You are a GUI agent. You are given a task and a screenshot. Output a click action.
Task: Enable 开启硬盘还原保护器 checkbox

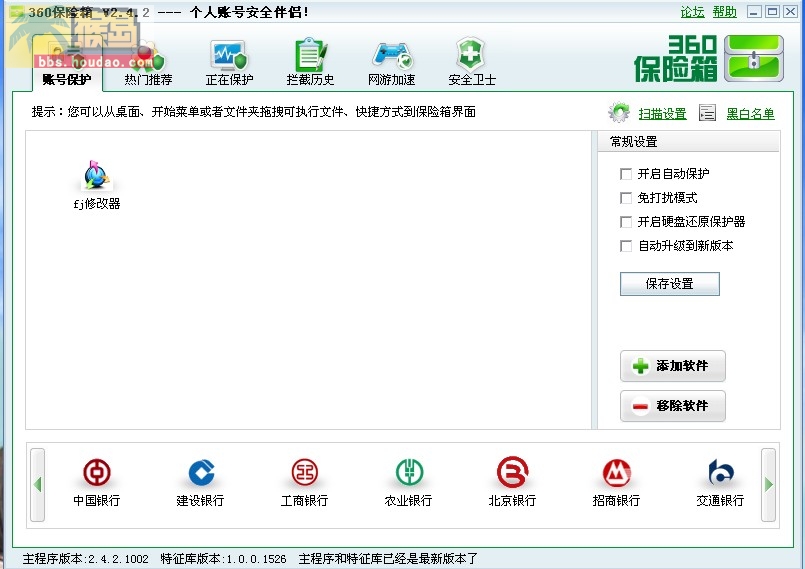coord(626,222)
